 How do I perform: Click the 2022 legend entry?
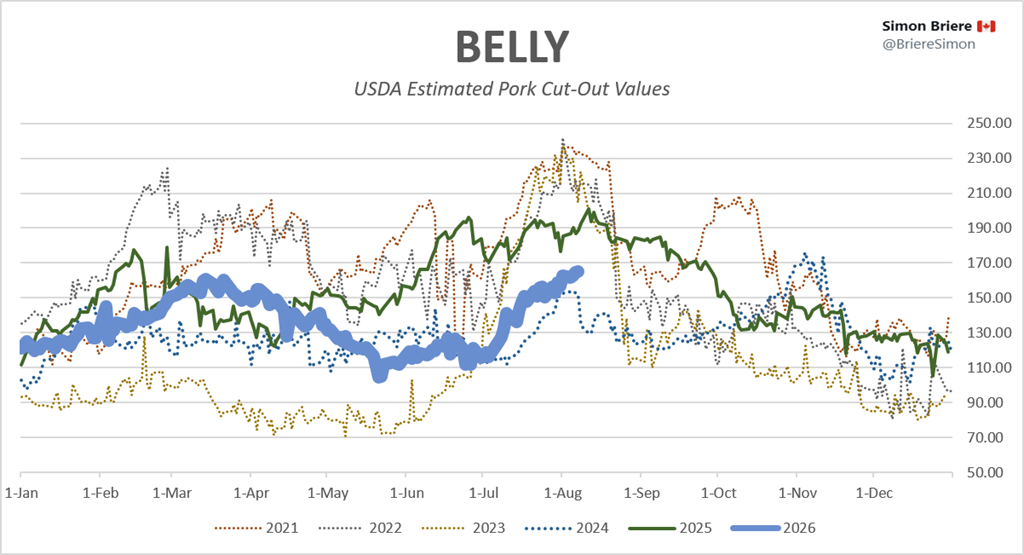[360, 528]
